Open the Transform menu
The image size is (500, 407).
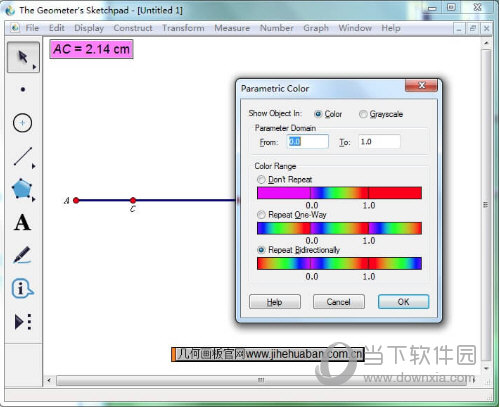[183, 28]
